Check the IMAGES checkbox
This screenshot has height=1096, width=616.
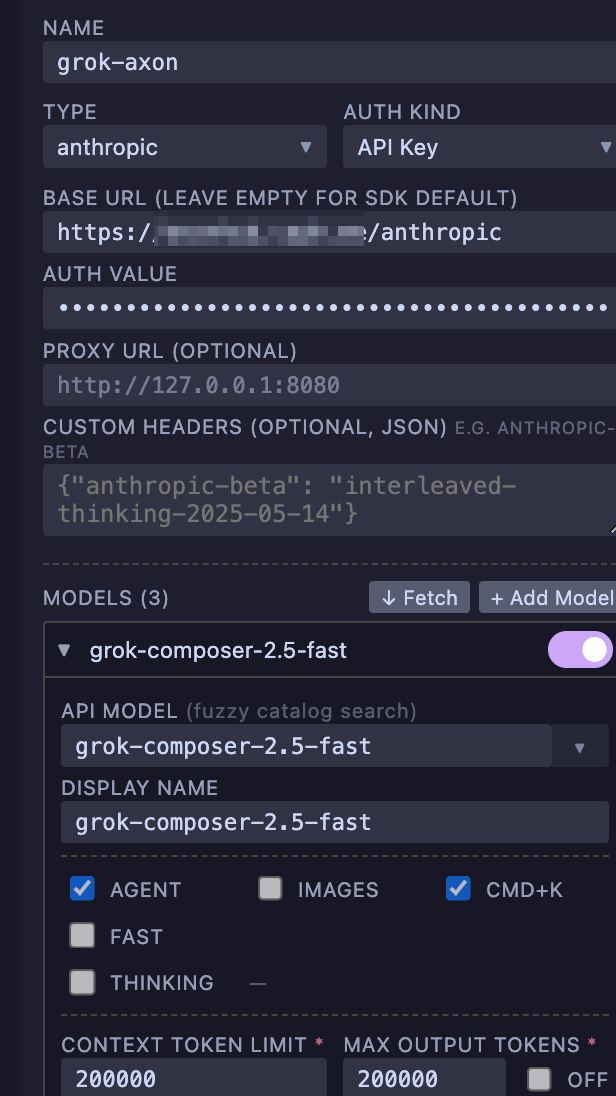(270, 888)
